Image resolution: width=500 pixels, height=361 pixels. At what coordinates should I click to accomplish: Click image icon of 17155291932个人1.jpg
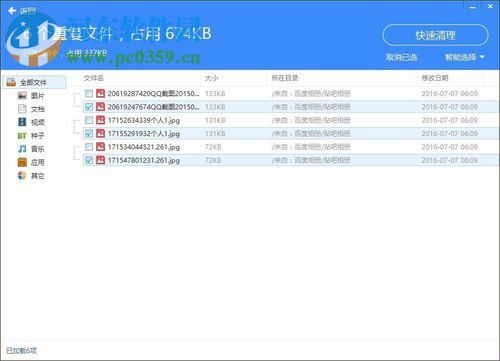coord(100,133)
